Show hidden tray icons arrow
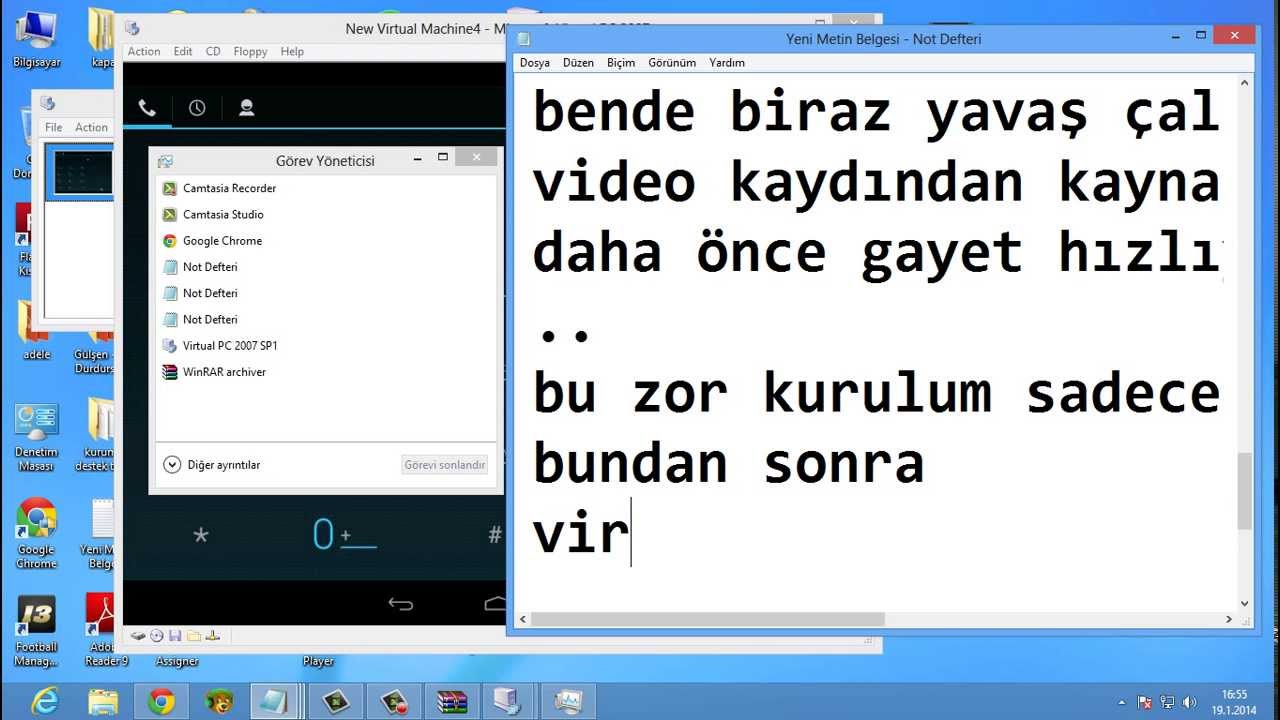 [x=1122, y=702]
